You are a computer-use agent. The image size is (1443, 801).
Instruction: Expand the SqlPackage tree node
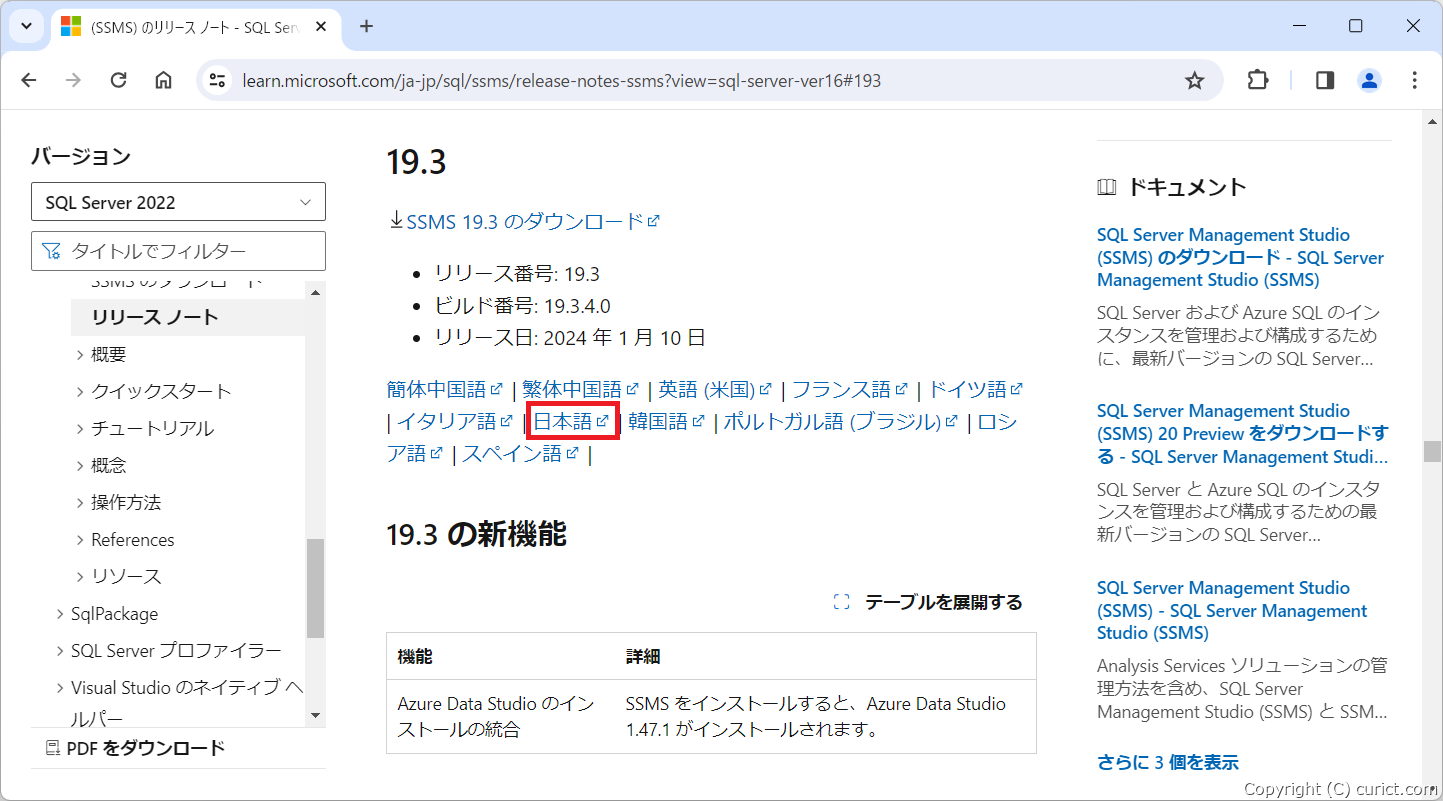point(107,614)
